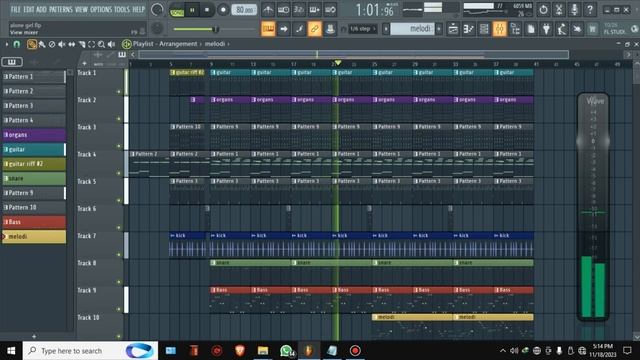Click the close all windows icon

pyautogui.click(x=577, y=29)
